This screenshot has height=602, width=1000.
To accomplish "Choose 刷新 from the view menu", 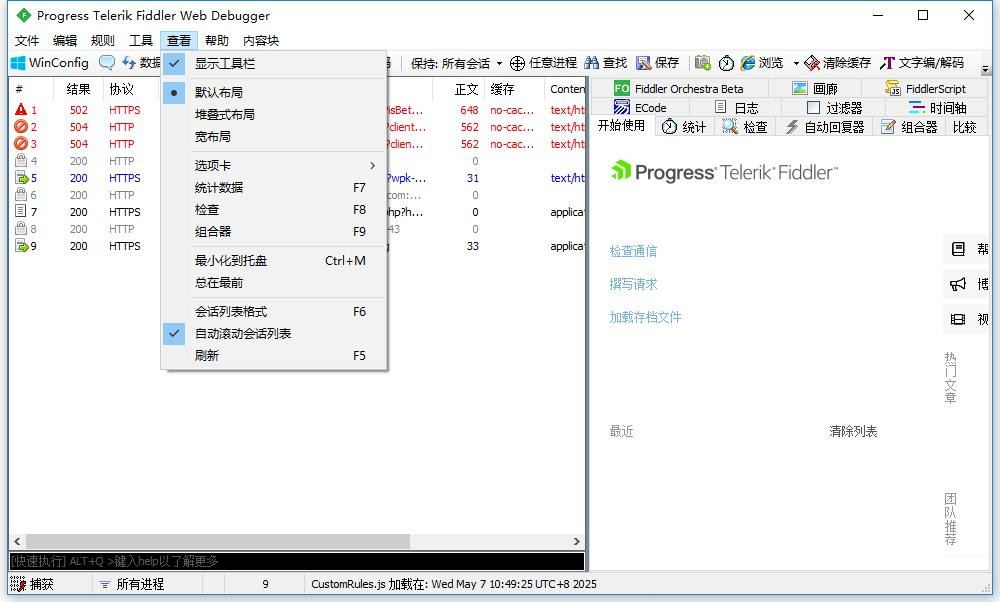I will (274, 356).
